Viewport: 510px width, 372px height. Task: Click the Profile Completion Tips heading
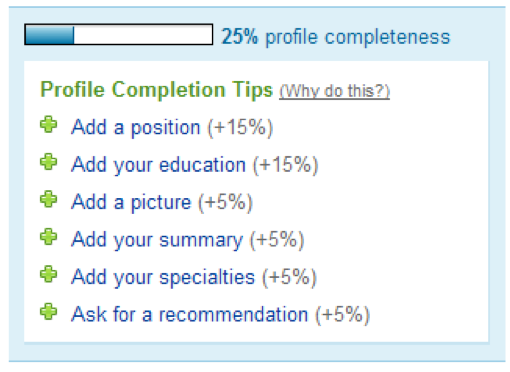[156, 89]
